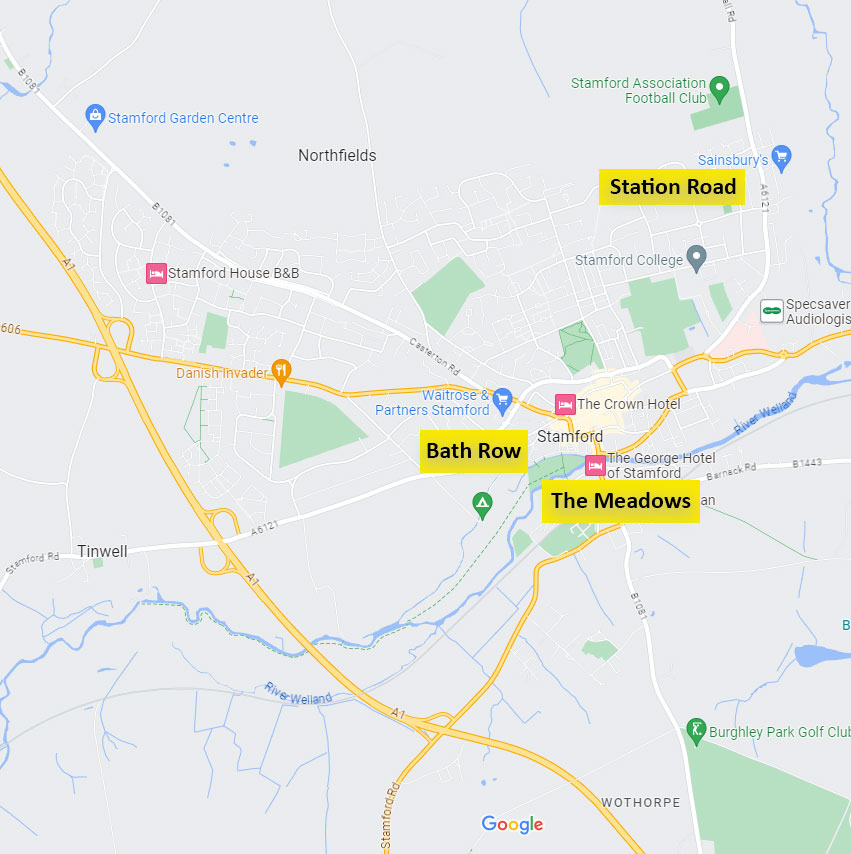
Task: Click the Tinwell village label
Action: [x=102, y=551]
